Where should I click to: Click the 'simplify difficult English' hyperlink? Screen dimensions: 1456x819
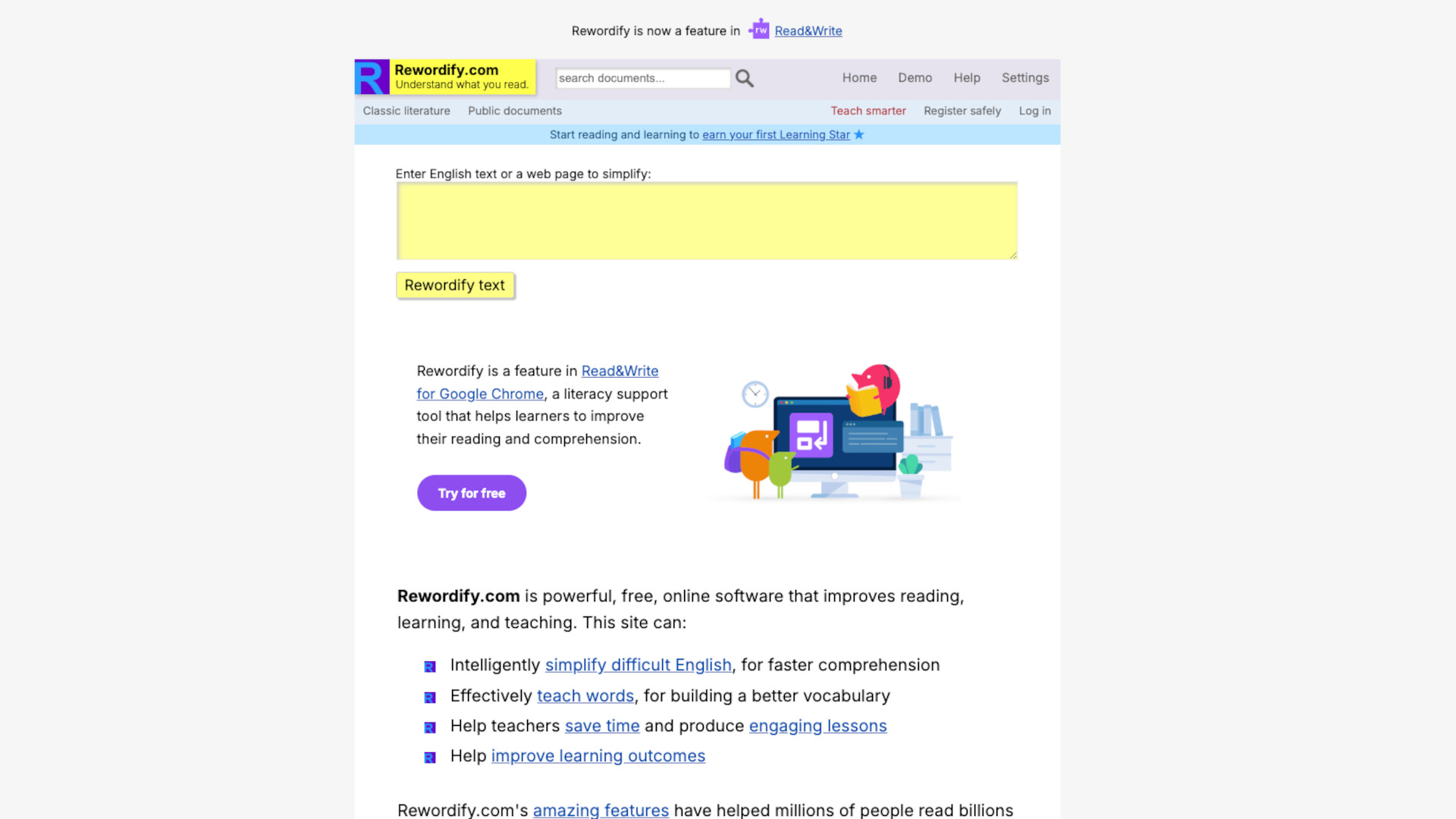(x=638, y=664)
